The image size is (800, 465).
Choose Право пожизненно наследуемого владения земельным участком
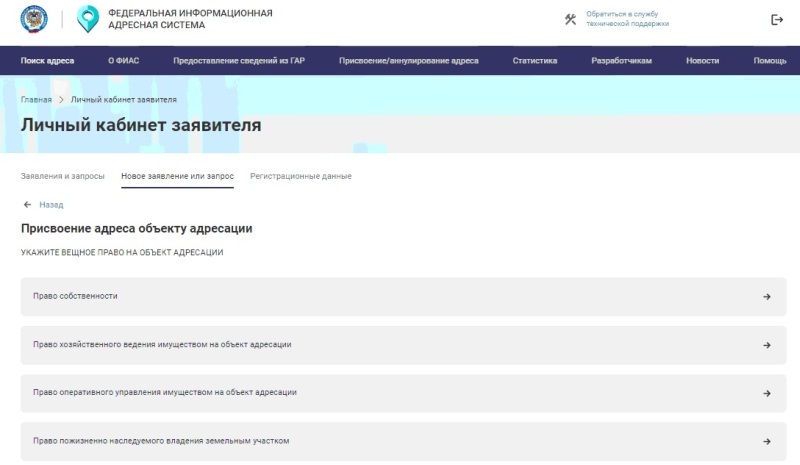pos(404,442)
